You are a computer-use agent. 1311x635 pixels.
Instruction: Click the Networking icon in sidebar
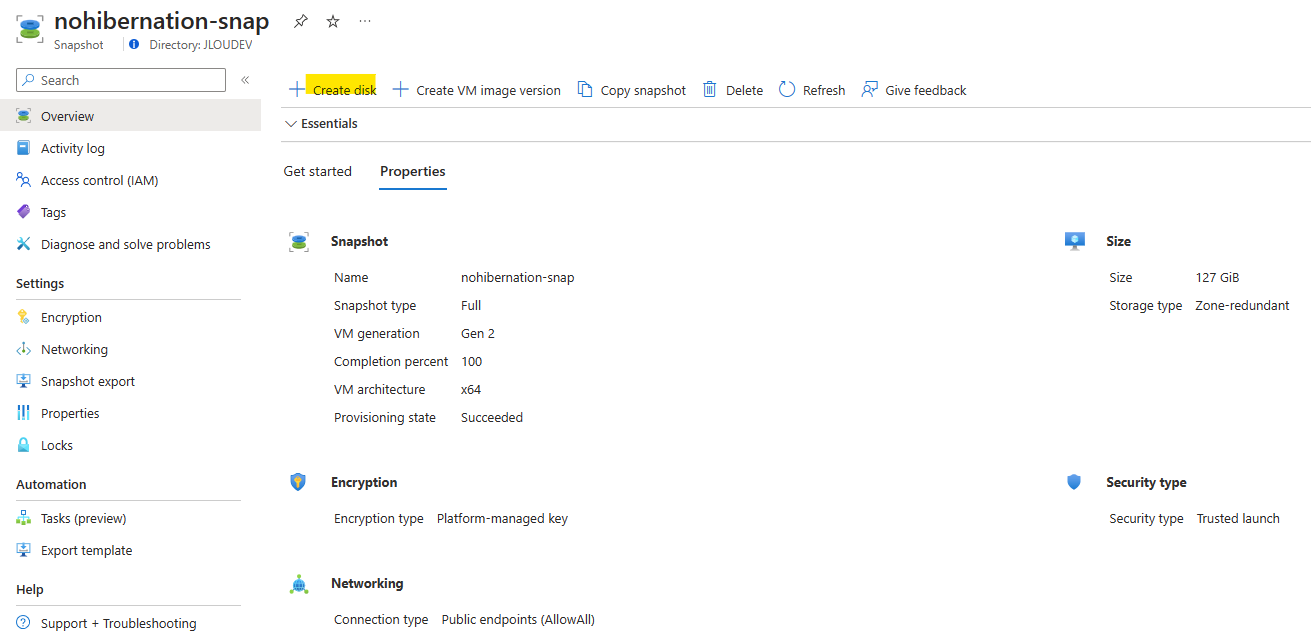coord(24,349)
